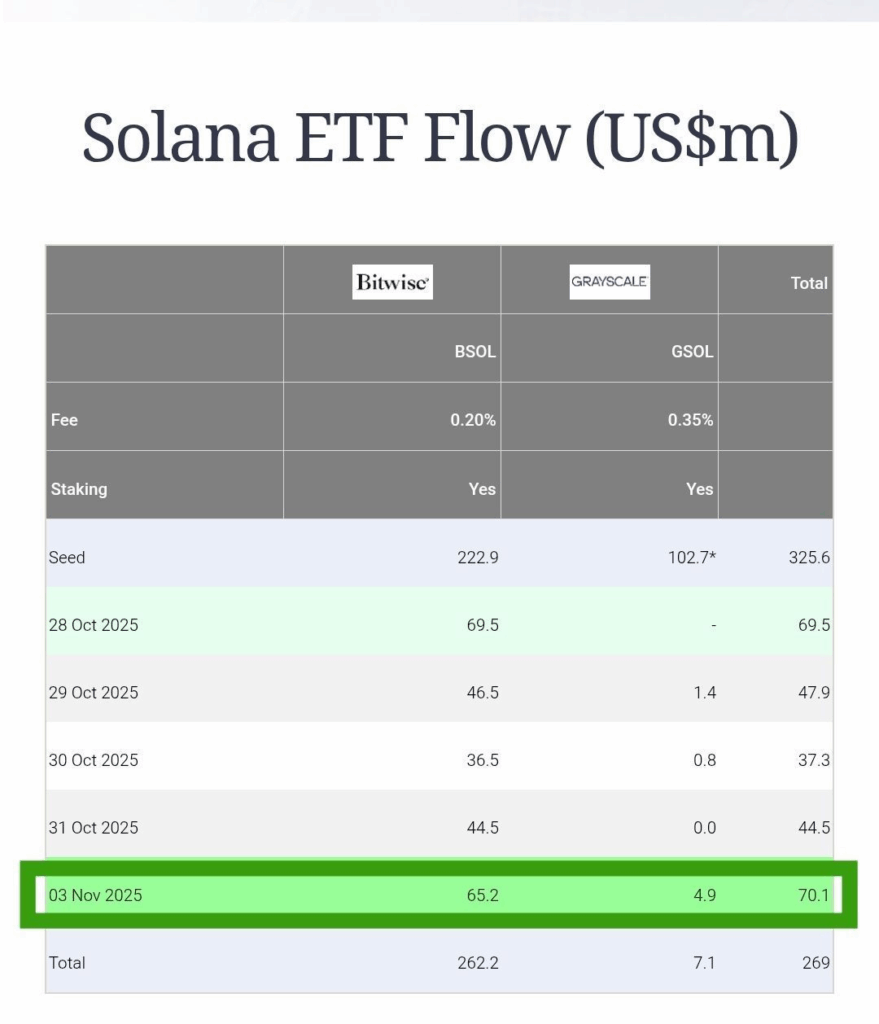Select the 262.2 BSOL total value
The height and width of the screenshot is (1024, 879).
(x=475, y=963)
